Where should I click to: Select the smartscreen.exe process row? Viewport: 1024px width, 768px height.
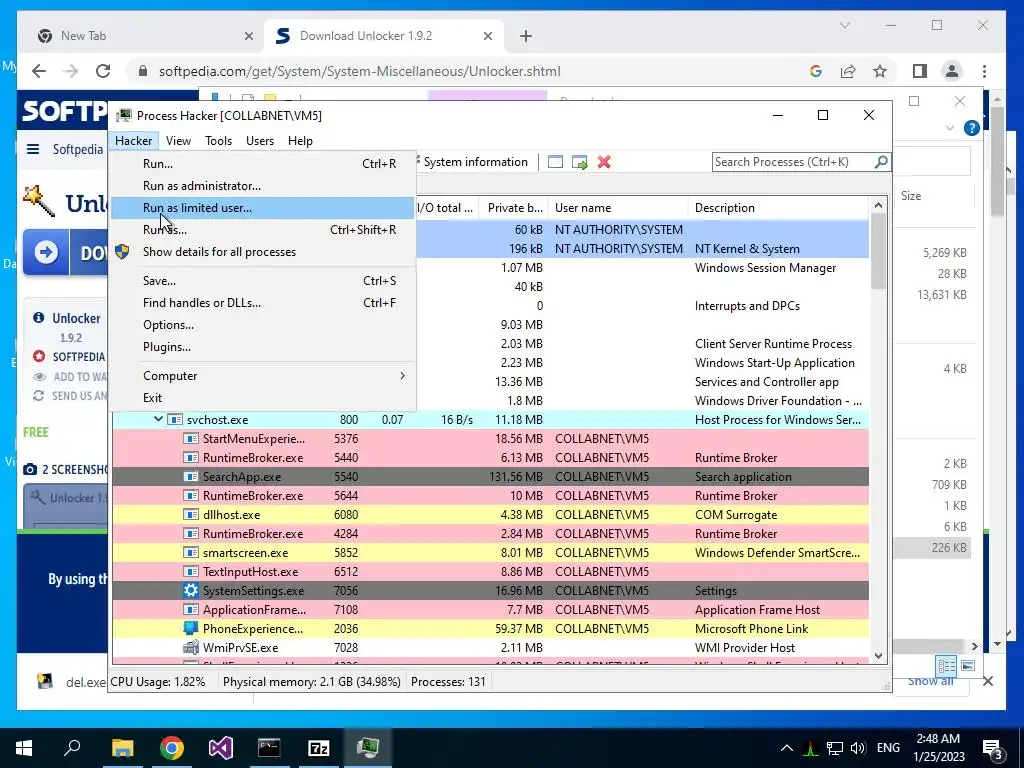(x=490, y=552)
